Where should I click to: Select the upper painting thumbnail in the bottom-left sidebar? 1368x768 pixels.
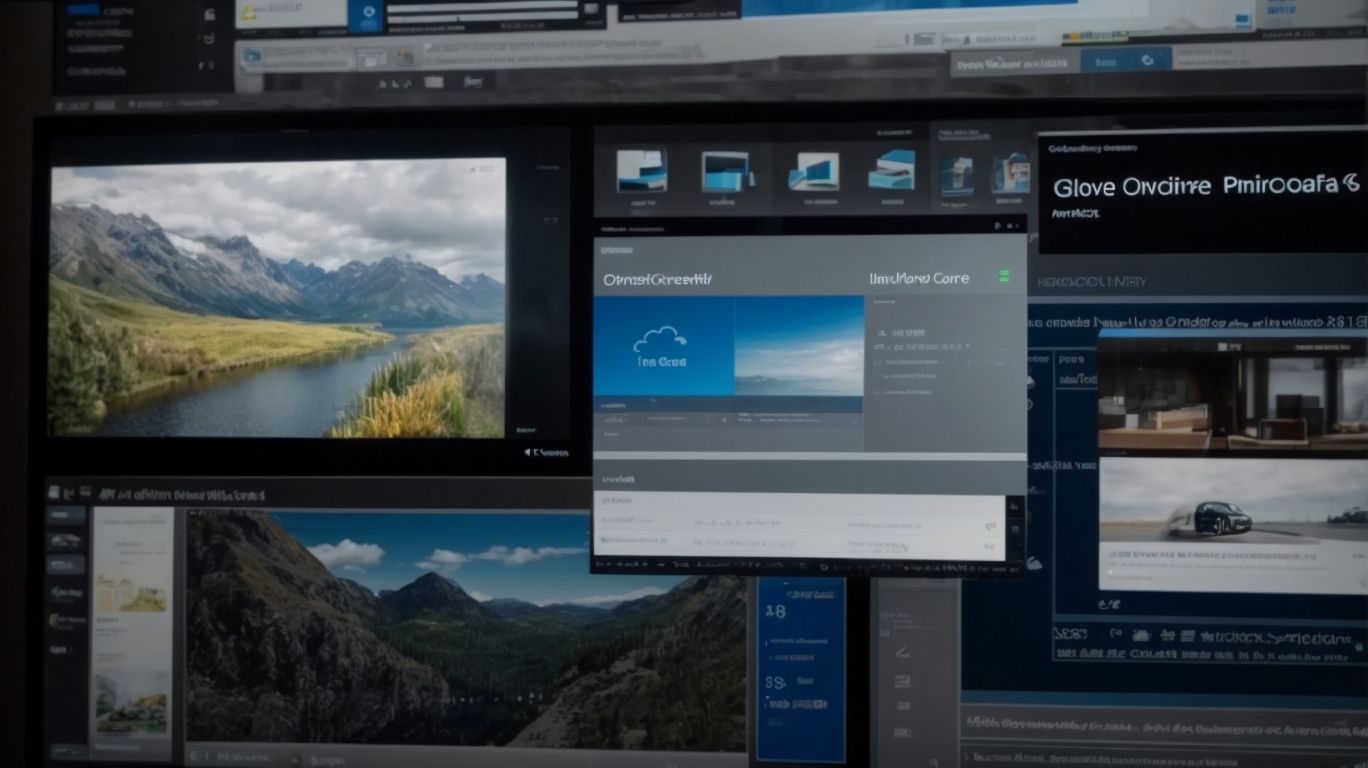[x=132, y=594]
